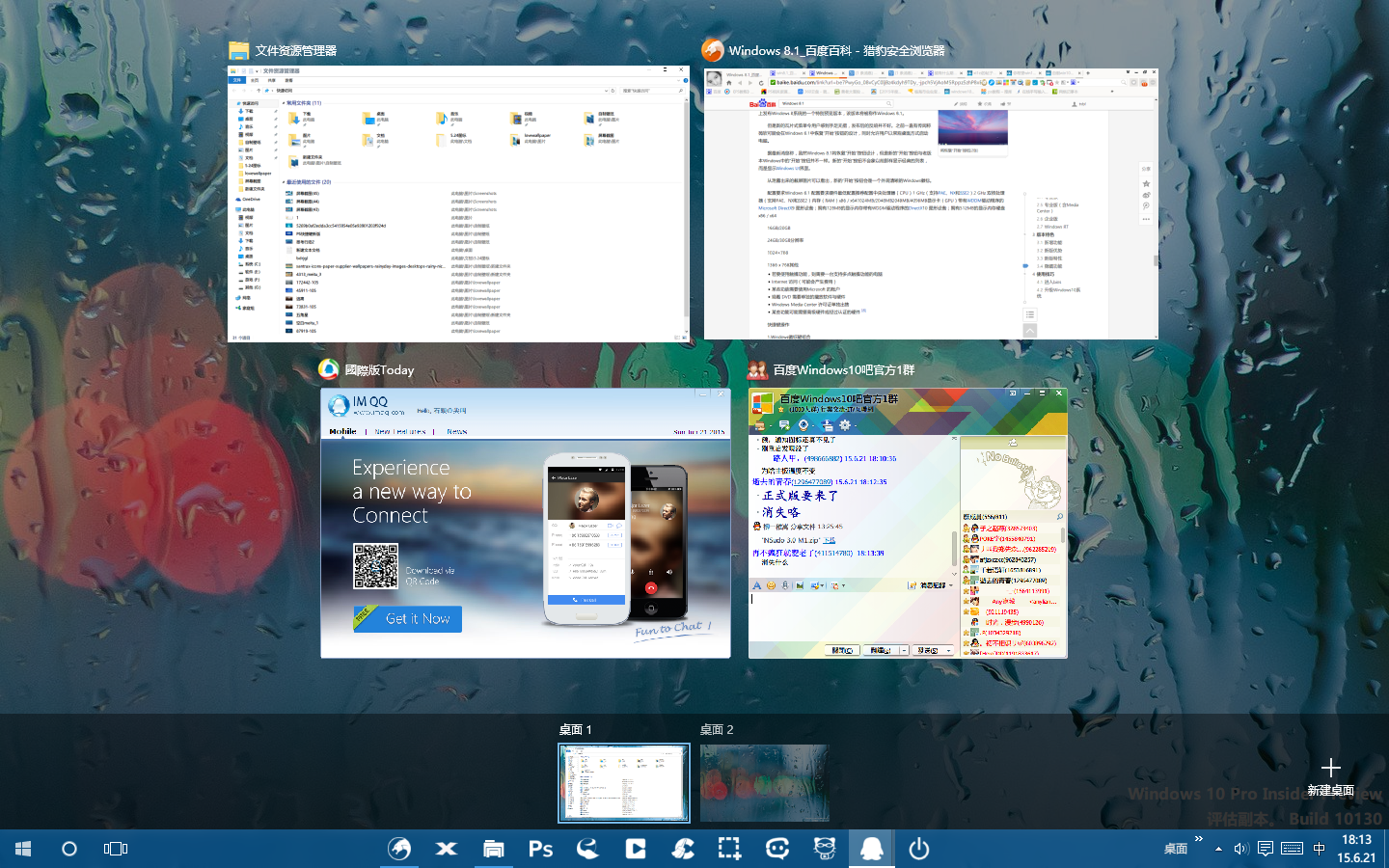This screenshot has width=1389, height=868.
Task: Toggle the Task View taskbar icon
Action: (116, 849)
